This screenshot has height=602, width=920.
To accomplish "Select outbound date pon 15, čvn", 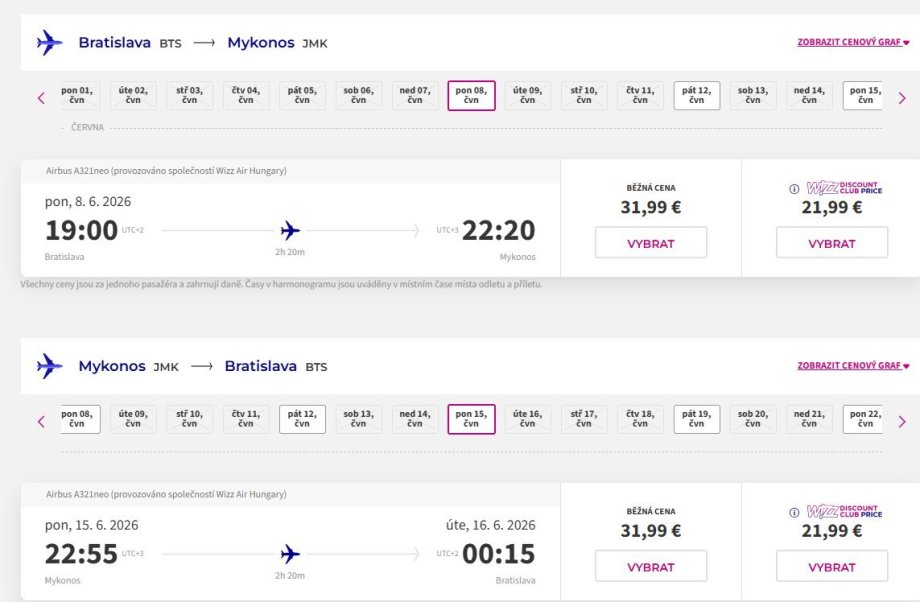I will coord(863,95).
